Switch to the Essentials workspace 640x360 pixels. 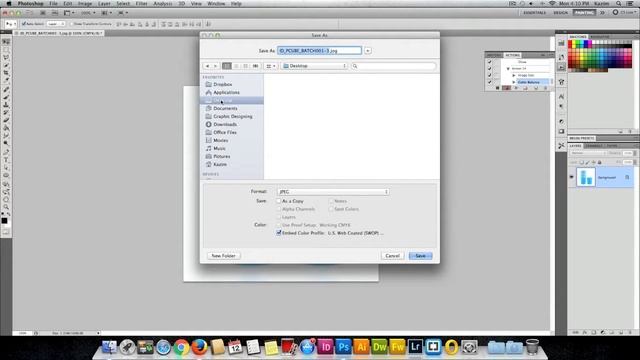pyautogui.click(x=534, y=13)
